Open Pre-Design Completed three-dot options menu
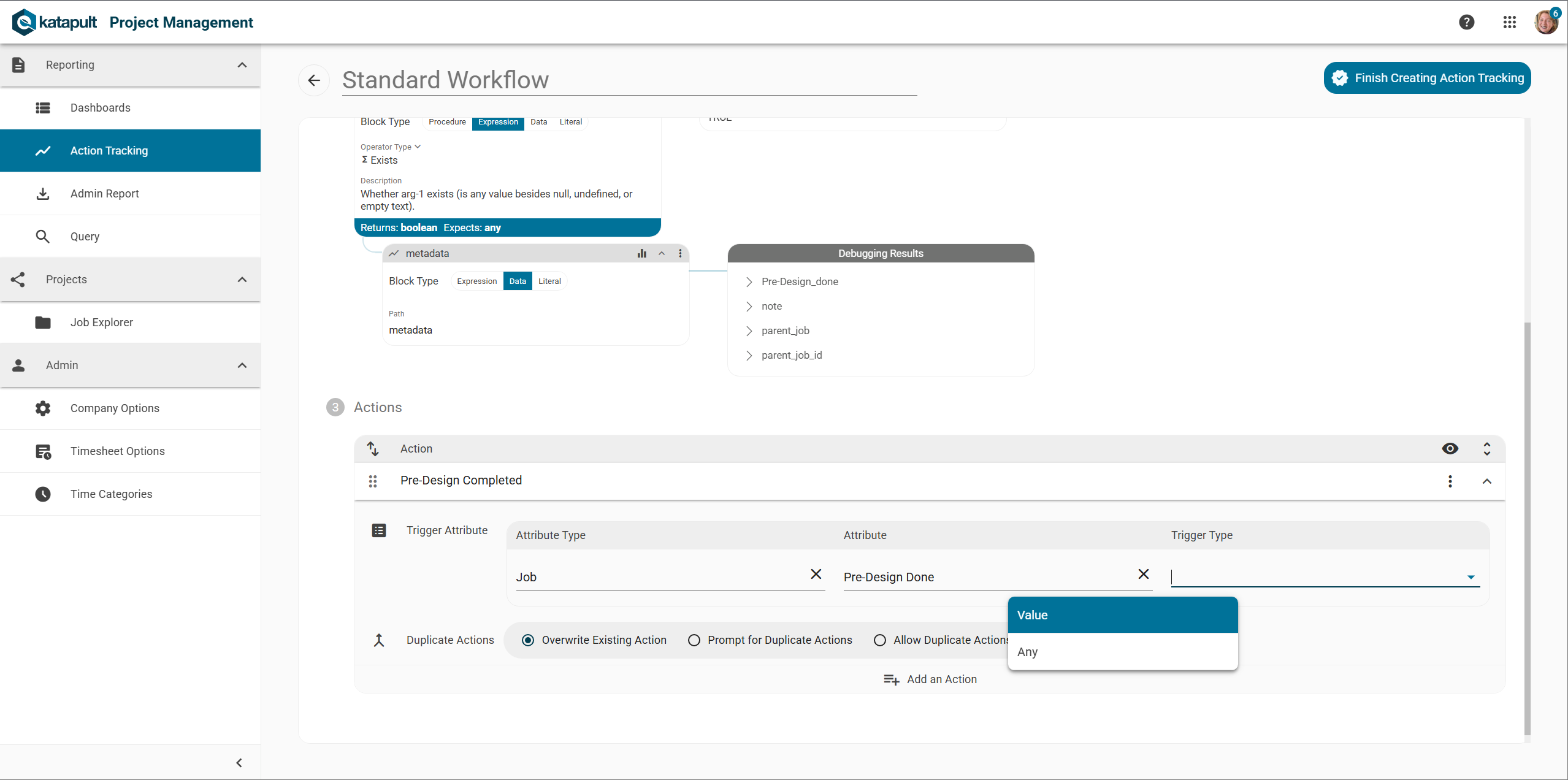Image resolution: width=1568 pixels, height=780 pixels. [x=1450, y=481]
